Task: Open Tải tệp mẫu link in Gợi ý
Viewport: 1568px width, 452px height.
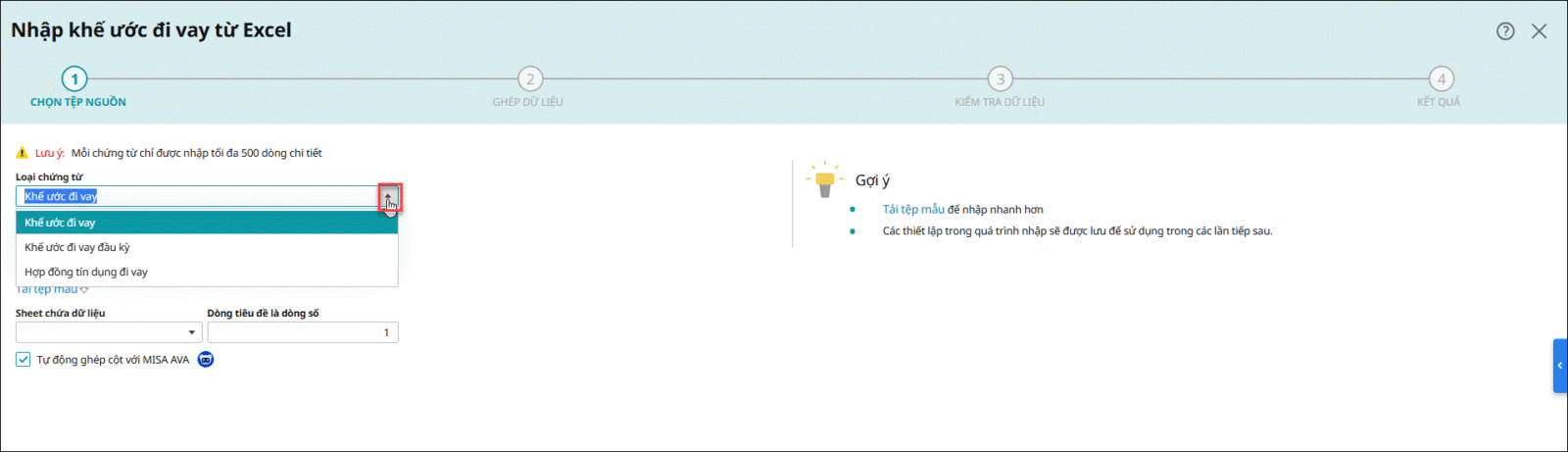Action: coord(912,209)
